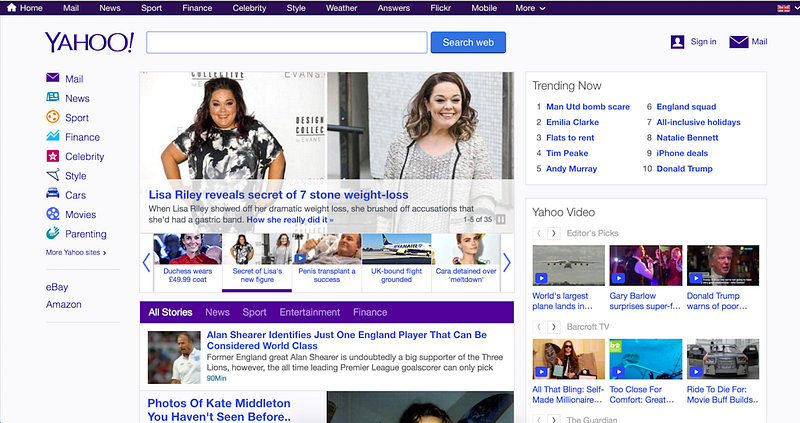Image resolution: width=800 pixels, height=423 pixels.
Task: Click the Finance chart icon in sidebar
Action: click(53, 136)
